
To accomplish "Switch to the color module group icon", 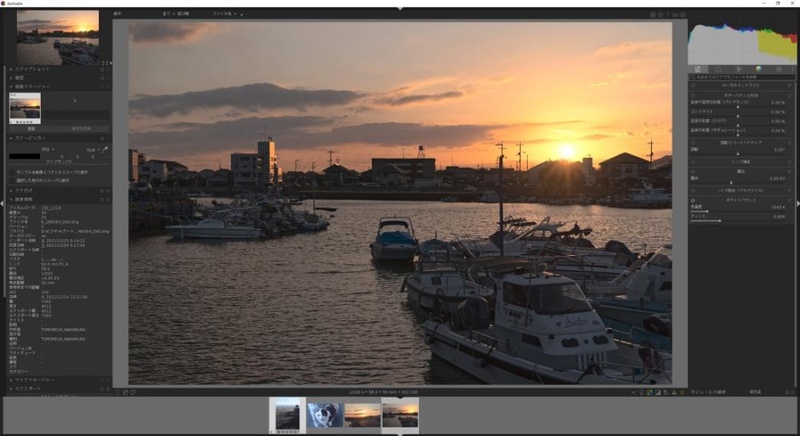I will pos(759,69).
